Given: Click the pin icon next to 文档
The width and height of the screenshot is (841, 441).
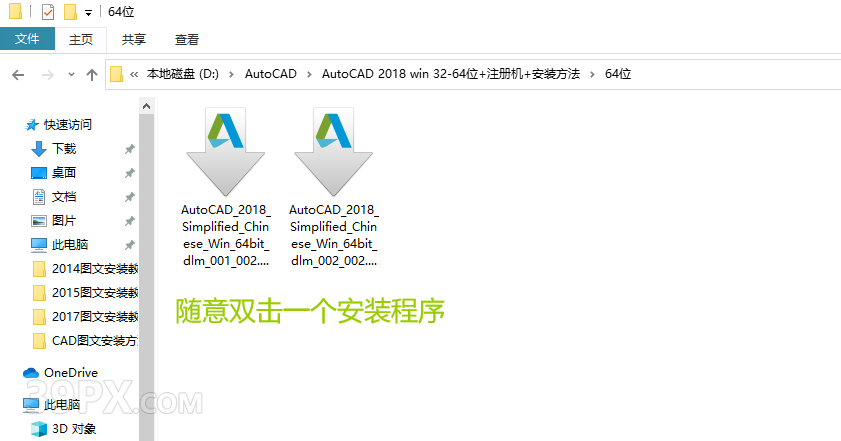Looking at the screenshot, I should click(129, 197).
